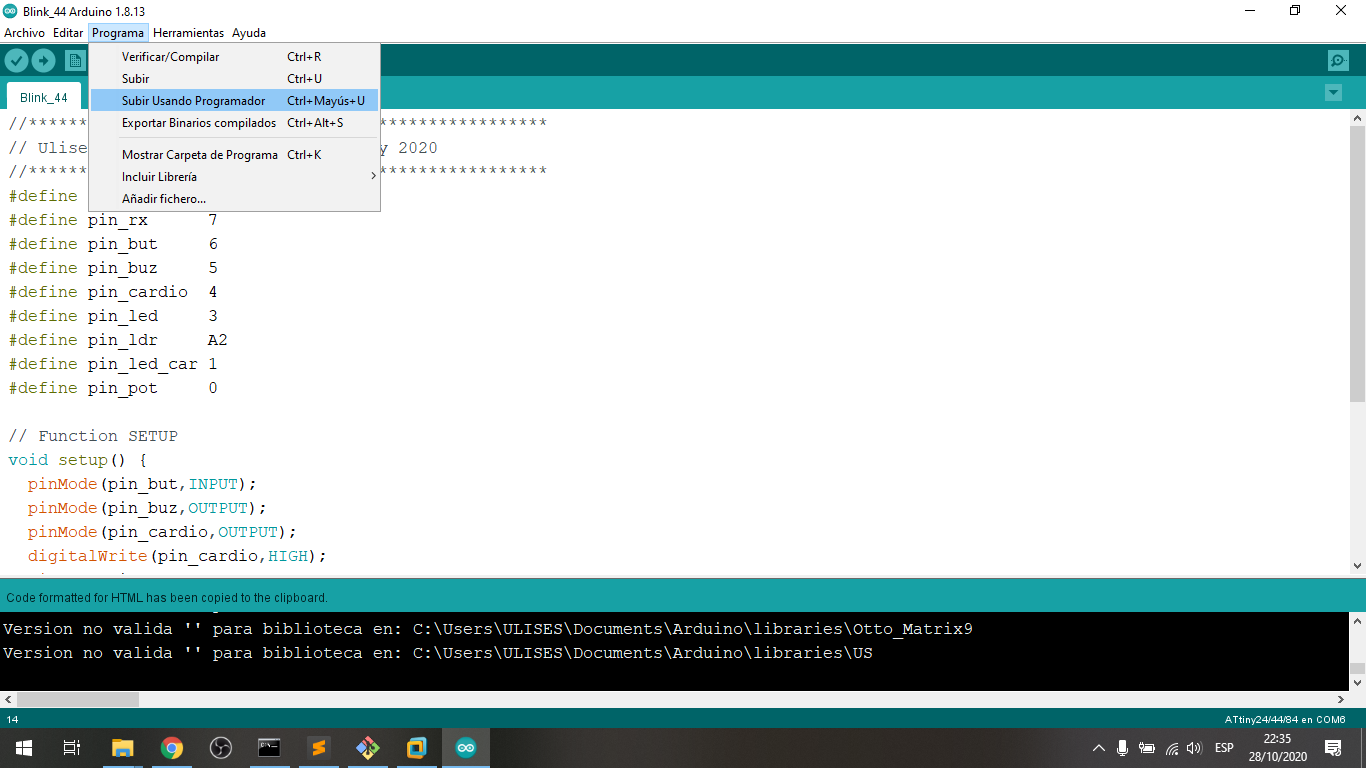Show hidden system tray icons chevron
Viewport: 1366px width, 768px height.
click(x=1099, y=748)
